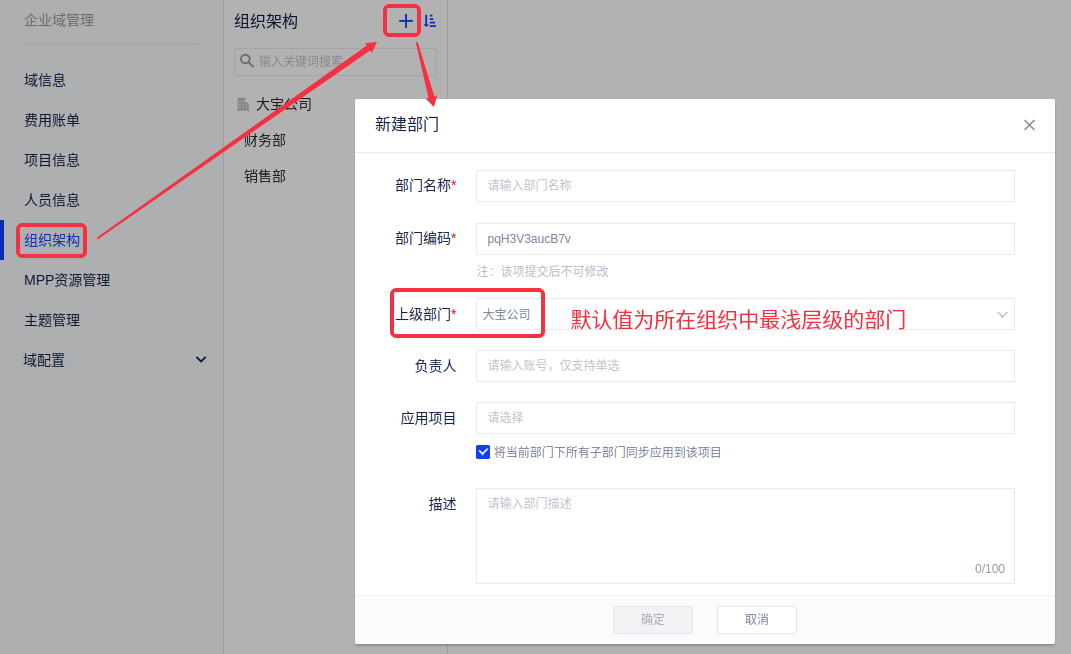Select 项目信息 in left navigation
Screen dimensions: 1071x654
tap(52, 160)
